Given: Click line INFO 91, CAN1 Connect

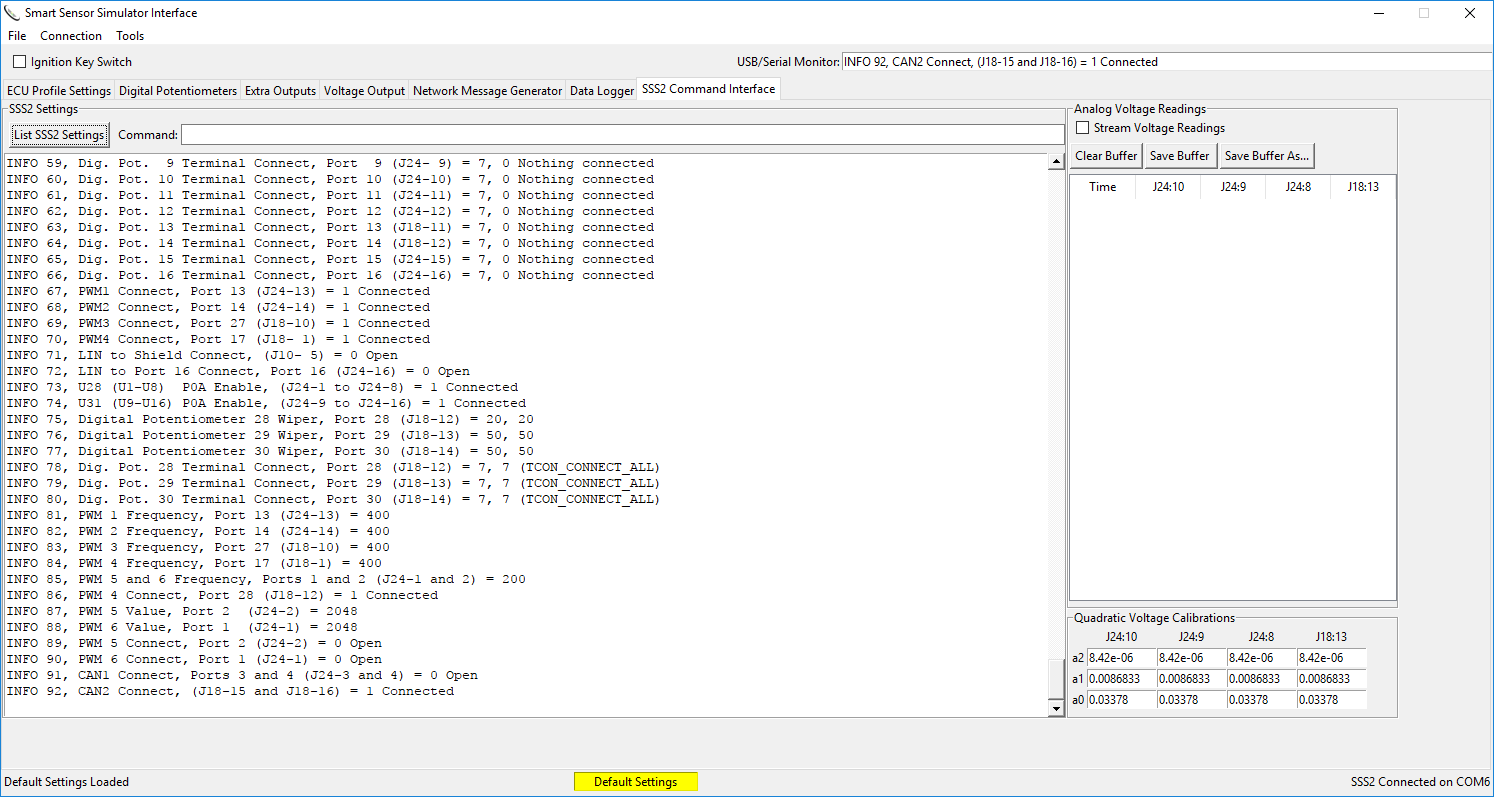Looking at the screenshot, I should pyautogui.click(x=242, y=675).
